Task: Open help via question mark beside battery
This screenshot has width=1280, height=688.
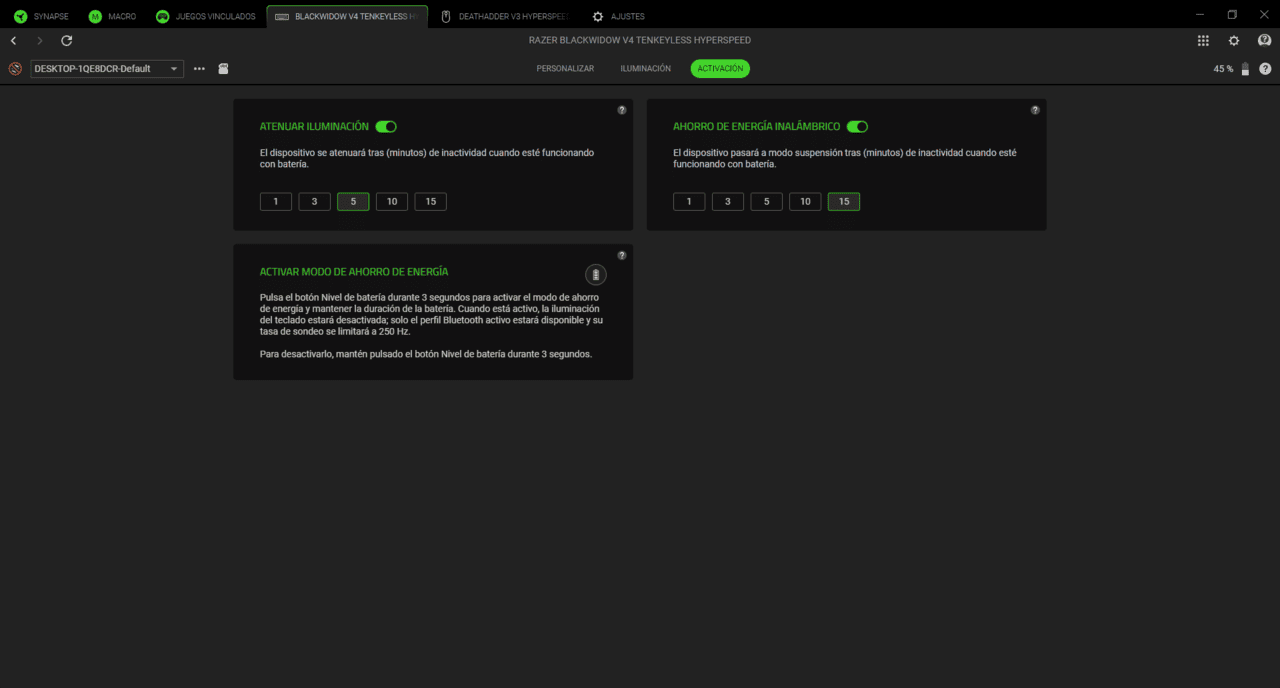Action: (x=1265, y=69)
